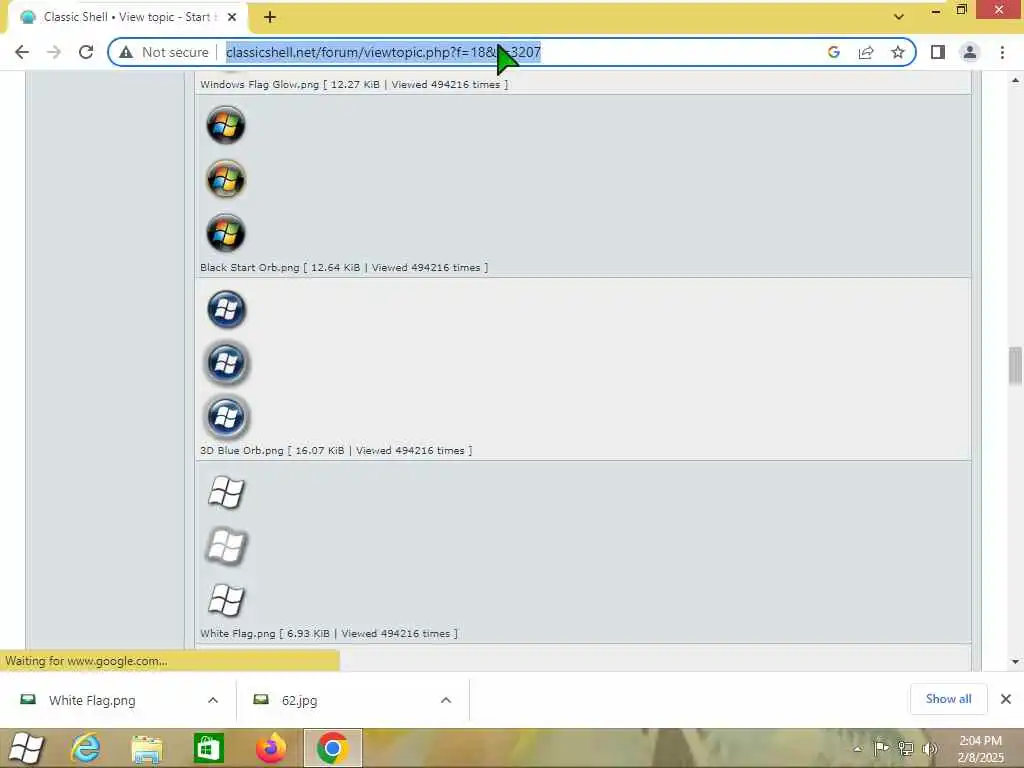Click the 3D Blue Orb.png caption
This screenshot has height=768, width=1024.
click(x=336, y=451)
